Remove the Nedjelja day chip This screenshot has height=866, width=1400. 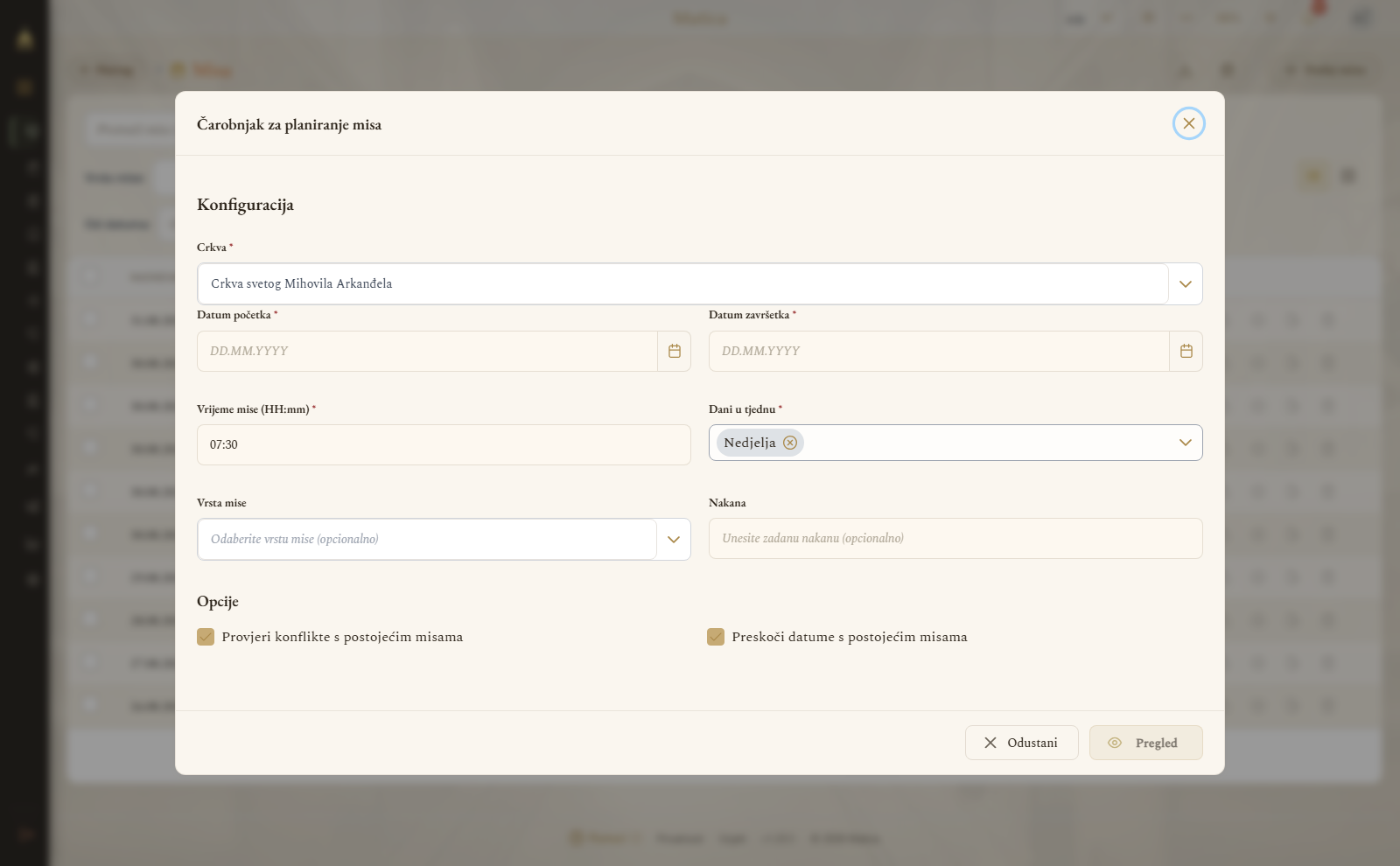point(790,443)
